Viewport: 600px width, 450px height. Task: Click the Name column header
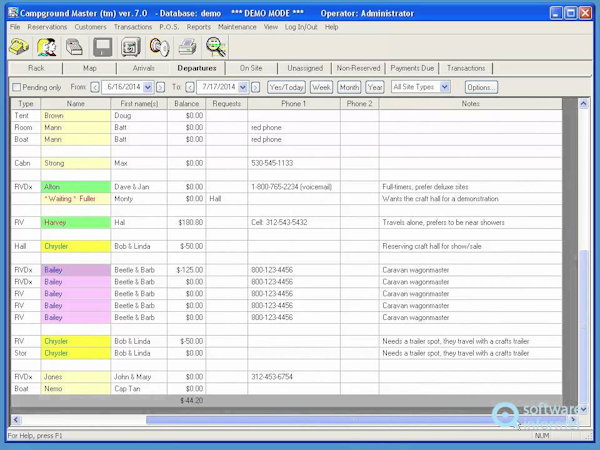(x=76, y=104)
